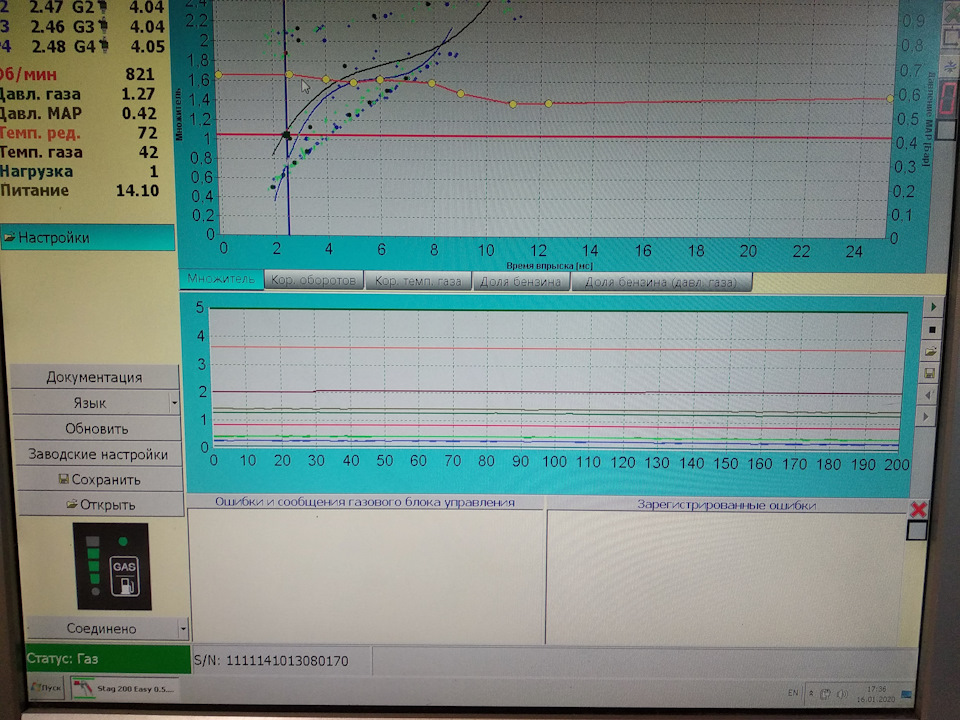Switch to the Кор. оборотов tab
This screenshot has height=720, width=960.
[313, 280]
